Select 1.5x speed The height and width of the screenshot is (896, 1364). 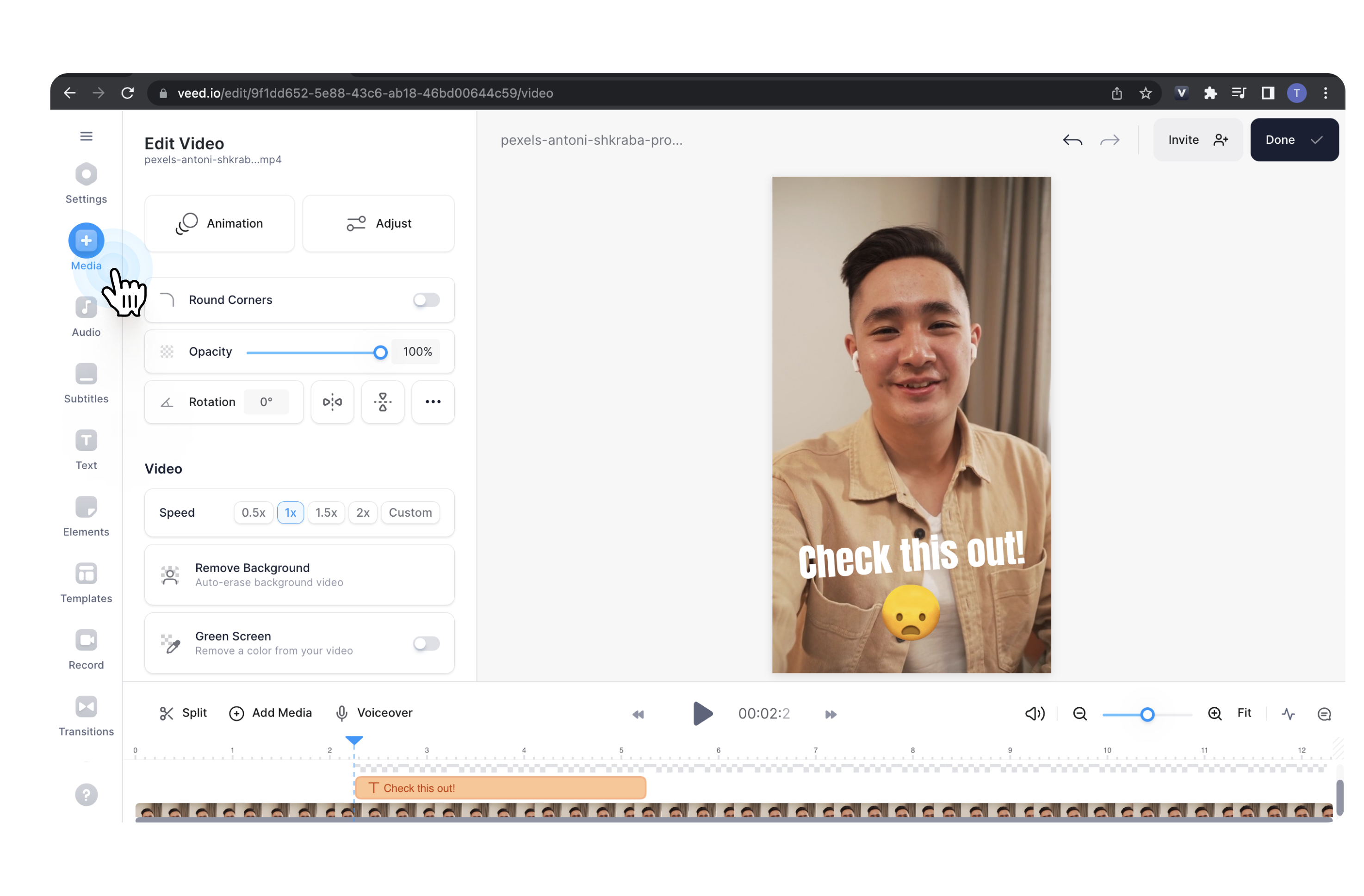tap(326, 513)
